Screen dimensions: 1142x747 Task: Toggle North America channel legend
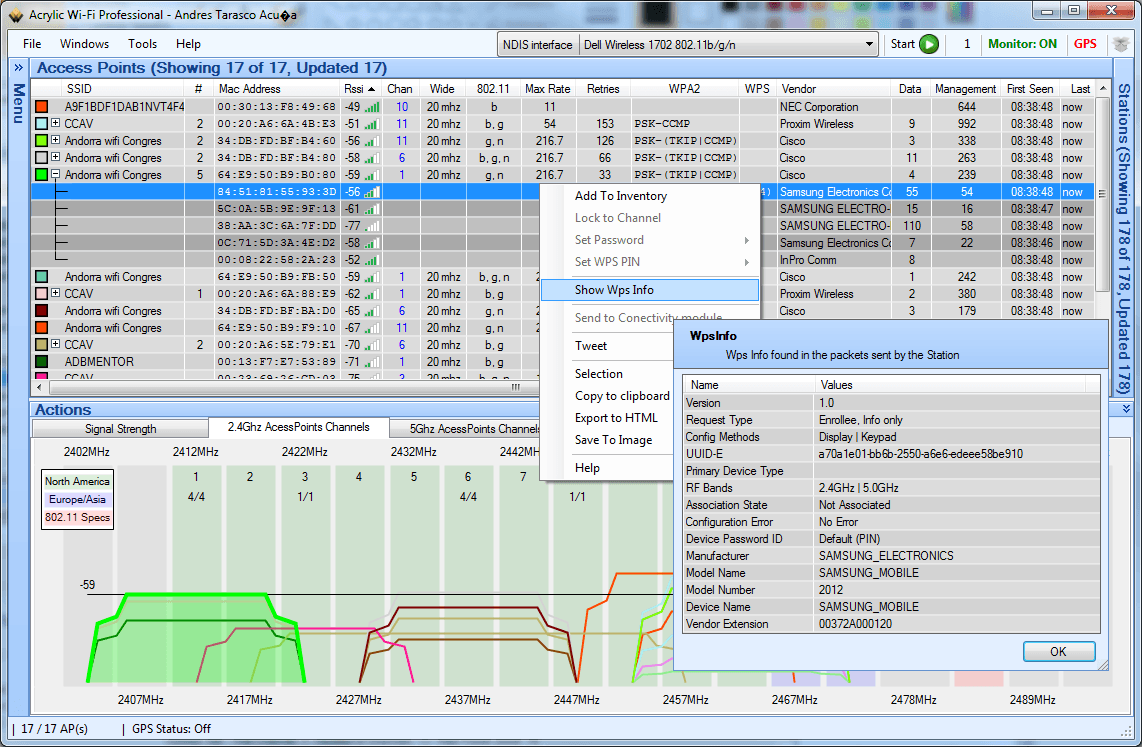click(x=77, y=481)
